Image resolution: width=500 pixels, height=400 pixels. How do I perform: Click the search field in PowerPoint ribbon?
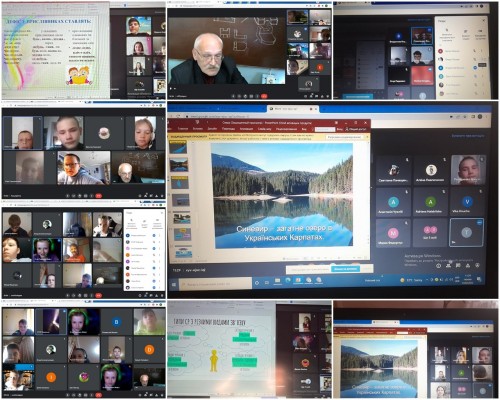point(325,129)
